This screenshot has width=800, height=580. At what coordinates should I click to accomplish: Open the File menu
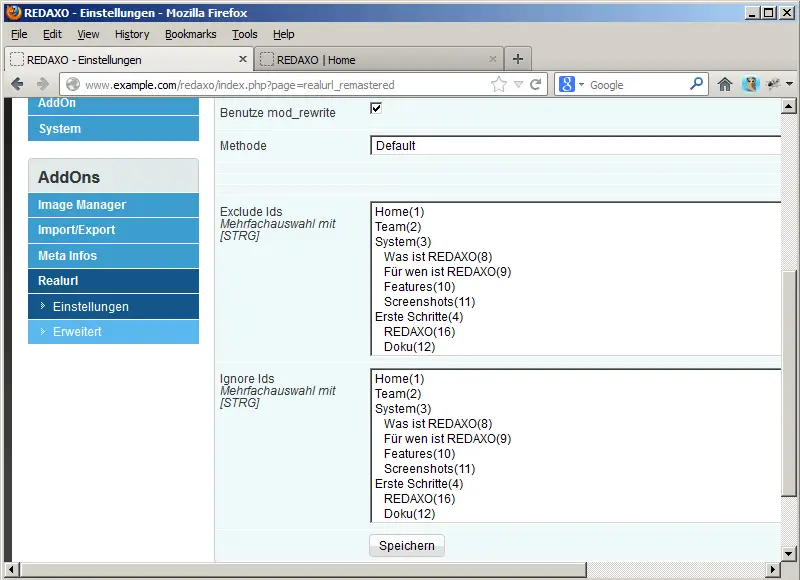19,34
